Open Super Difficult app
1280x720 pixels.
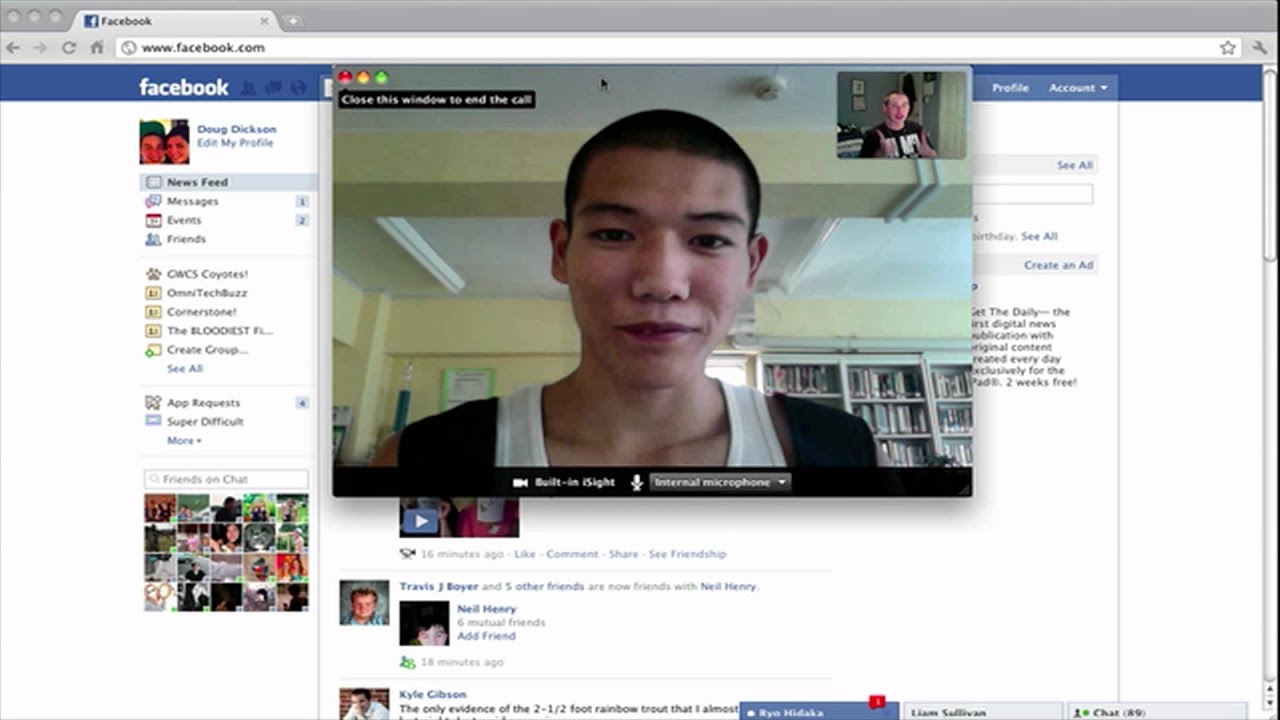click(x=205, y=422)
